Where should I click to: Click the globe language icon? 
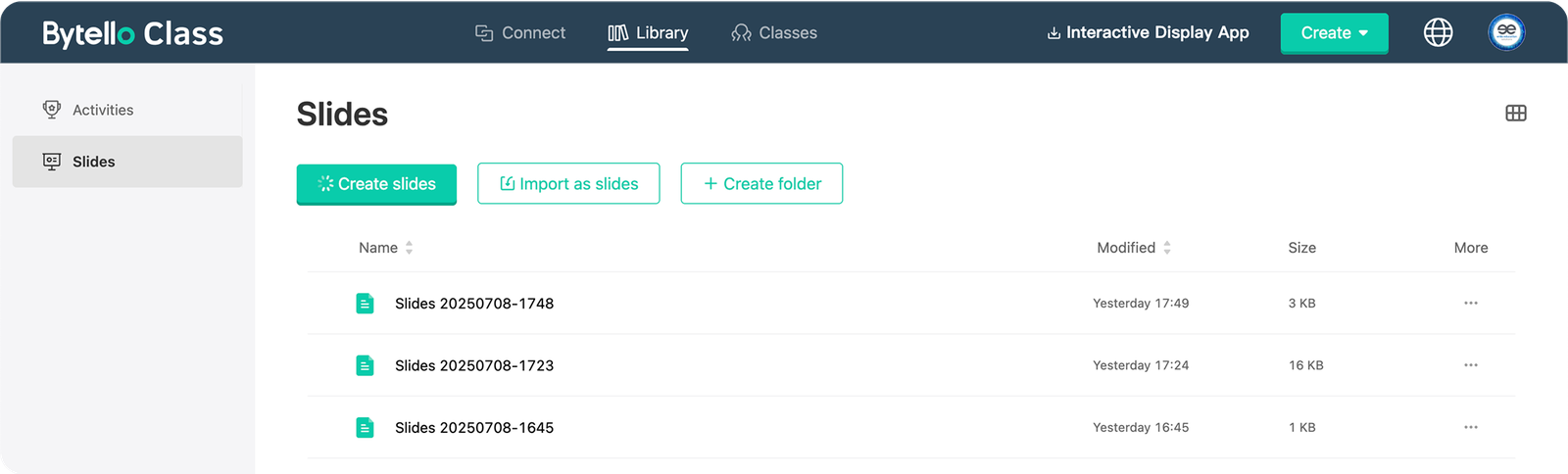point(1438,32)
